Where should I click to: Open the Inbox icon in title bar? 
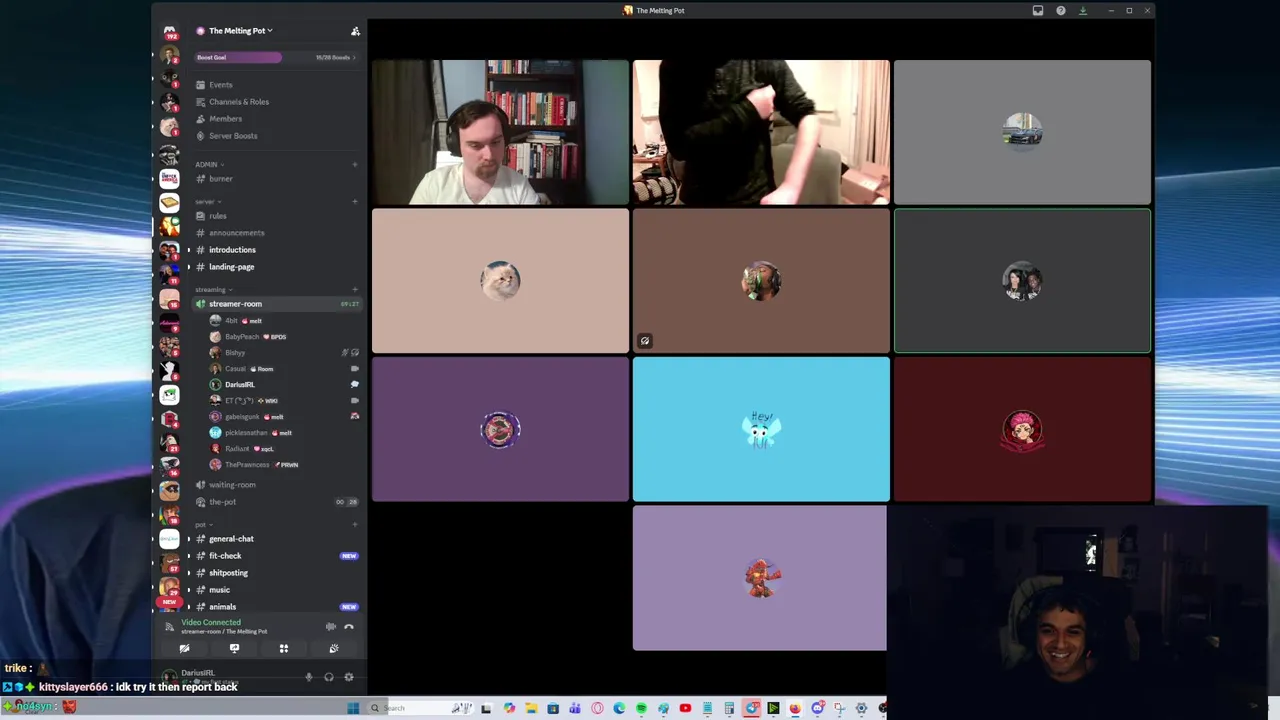coord(1038,11)
